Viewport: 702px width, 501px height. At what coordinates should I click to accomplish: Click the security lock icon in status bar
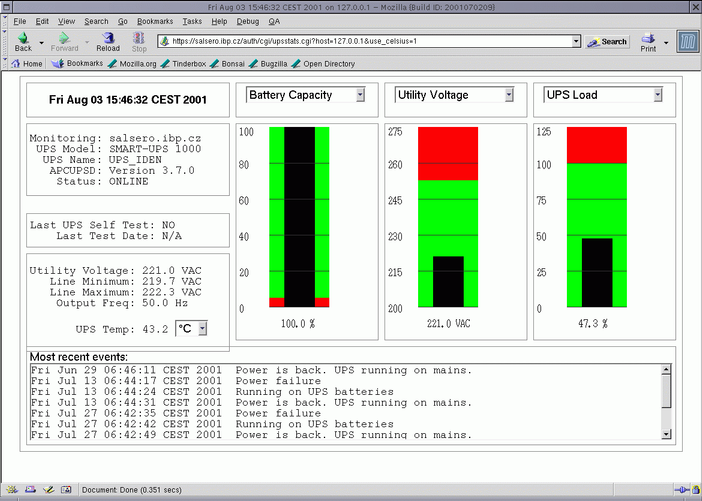(x=695, y=490)
